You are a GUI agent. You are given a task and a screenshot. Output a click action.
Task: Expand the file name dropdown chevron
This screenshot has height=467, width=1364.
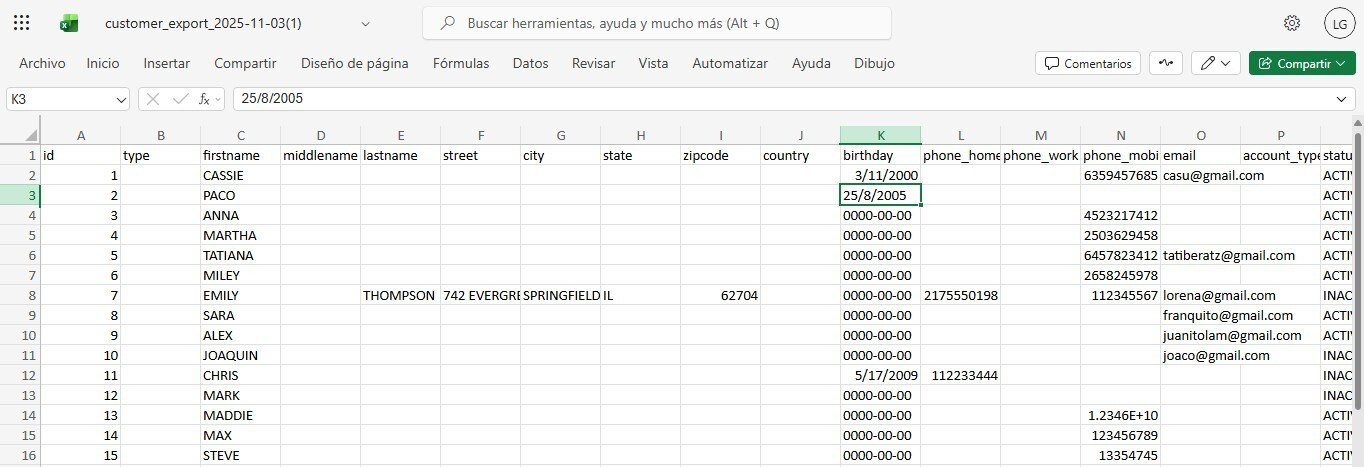click(x=365, y=23)
